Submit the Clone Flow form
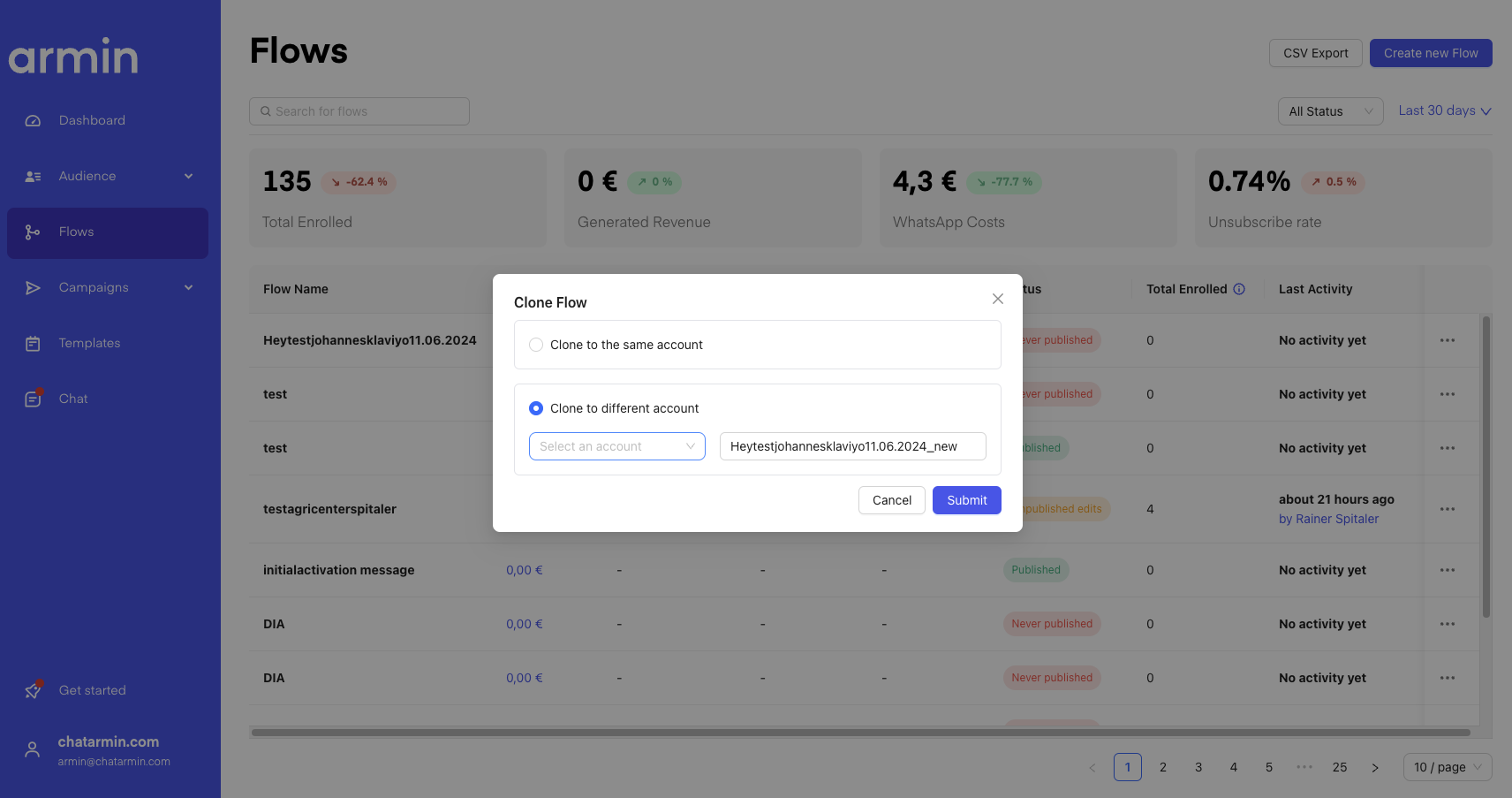 [966, 500]
